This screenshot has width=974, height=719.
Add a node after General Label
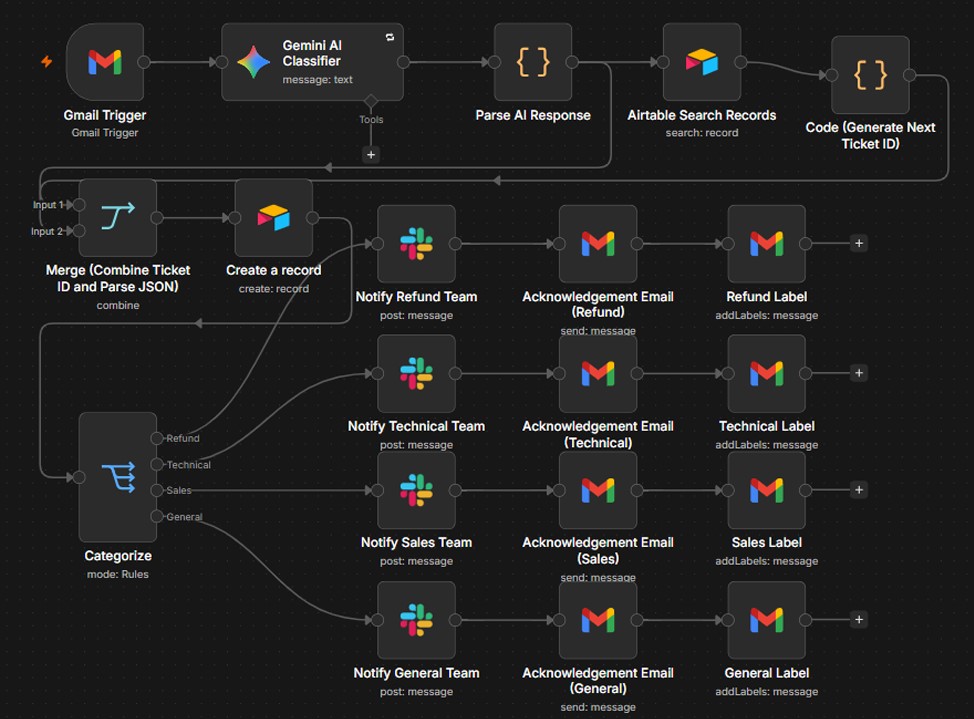pyautogui.click(x=859, y=620)
